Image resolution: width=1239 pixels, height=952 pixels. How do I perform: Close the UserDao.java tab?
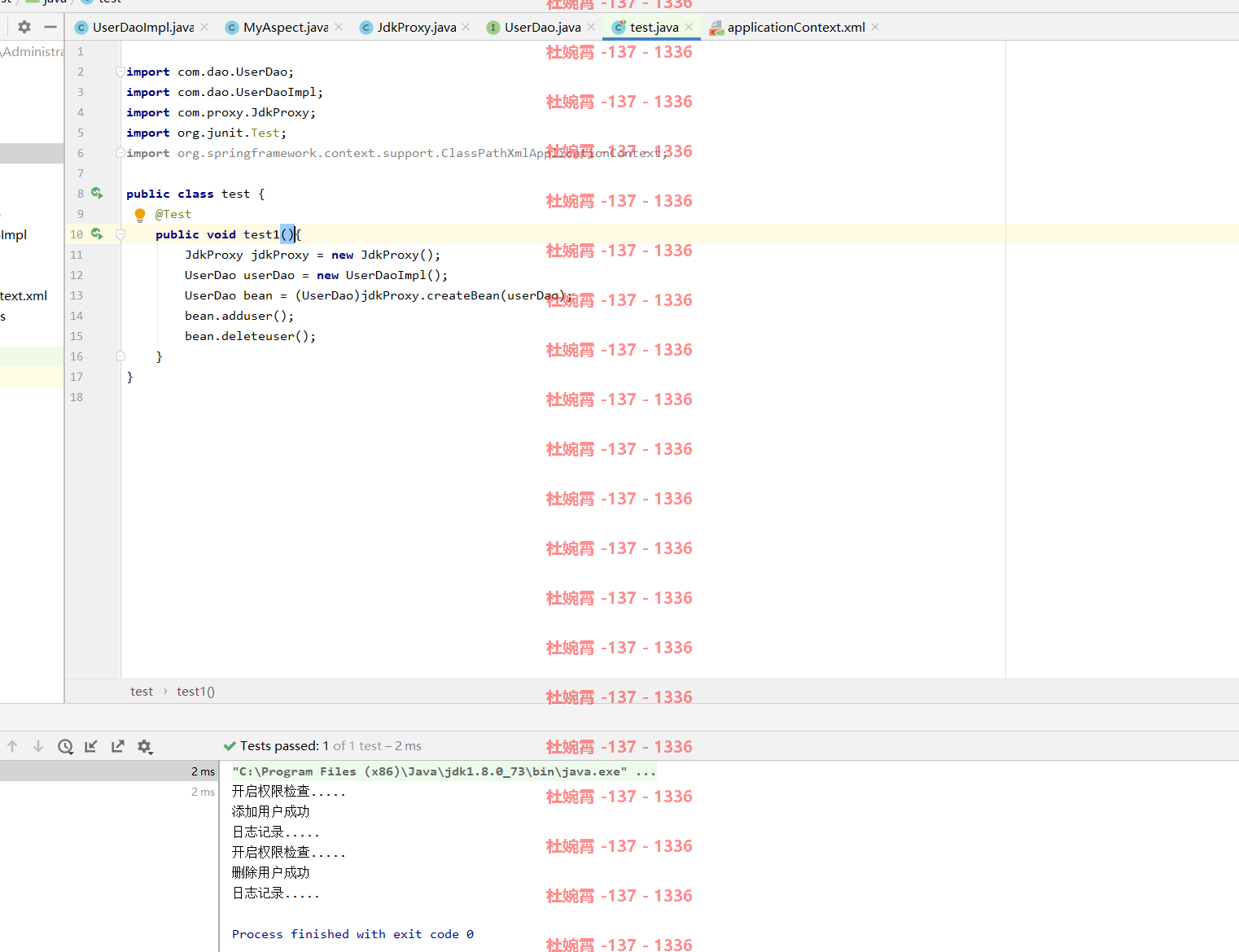coord(591,27)
